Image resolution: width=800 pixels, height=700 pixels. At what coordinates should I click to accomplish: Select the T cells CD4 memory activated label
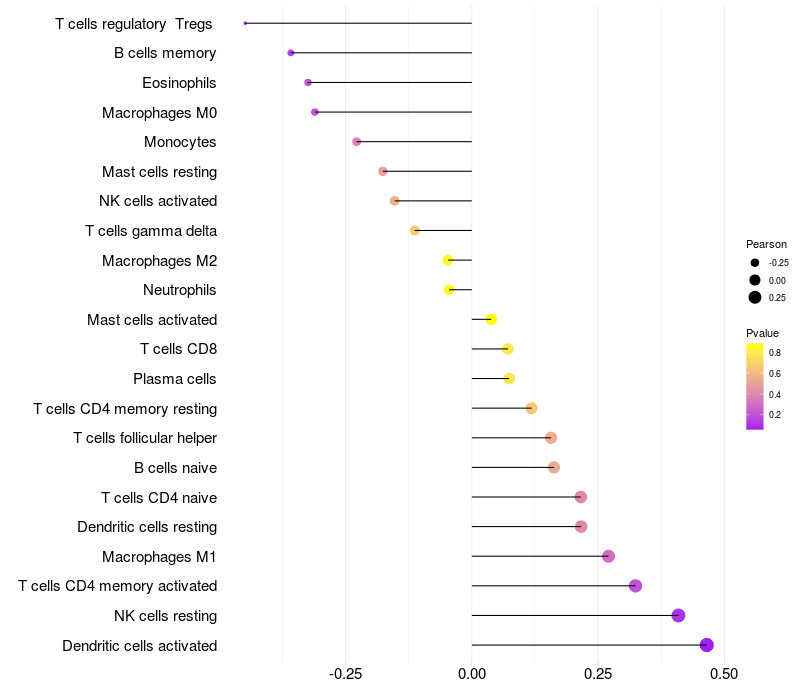click(x=117, y=586)
